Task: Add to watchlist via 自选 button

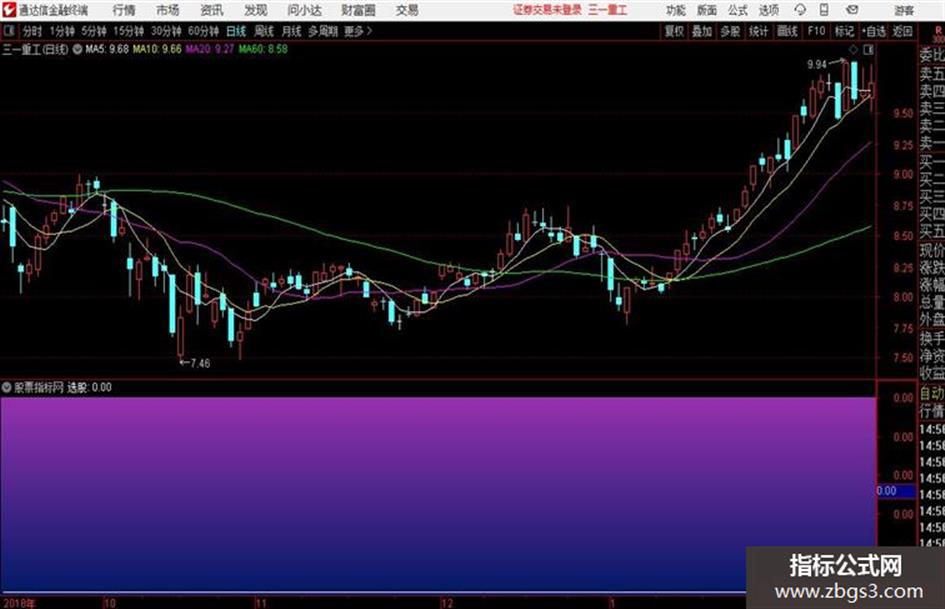Action: pyautogui.click(x=873, y=31)
